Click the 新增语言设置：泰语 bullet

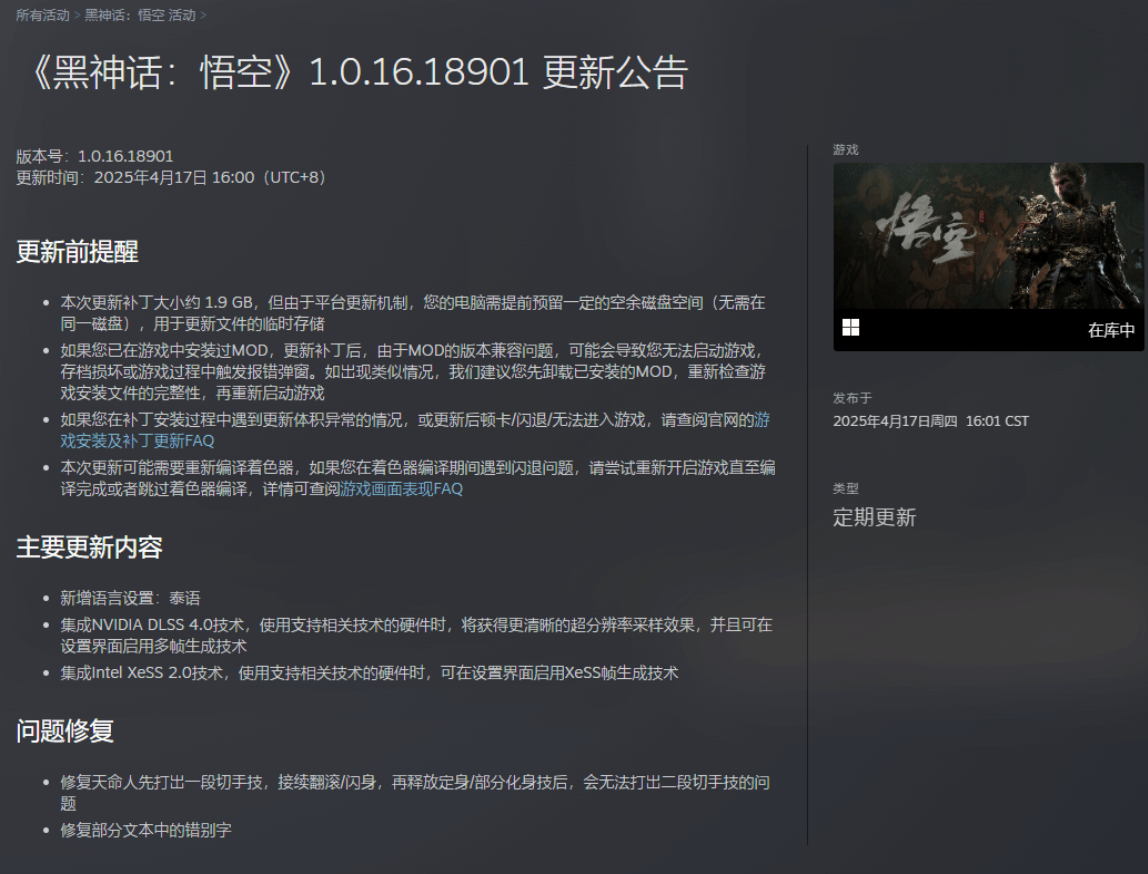(x=130, y=598)
